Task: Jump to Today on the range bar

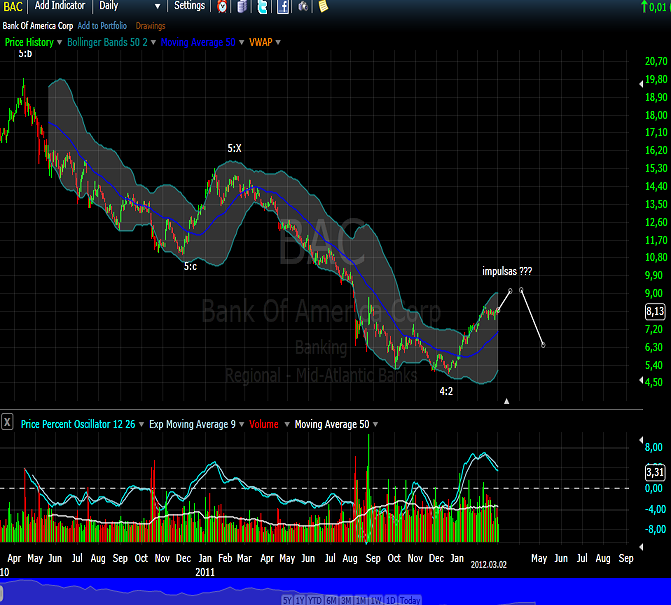Action: 410,600
